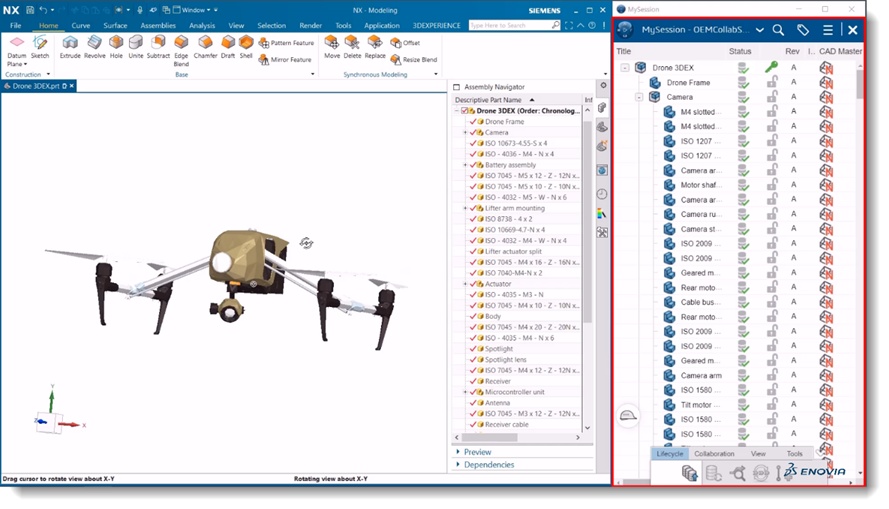889x509 pixels.
Task: Click the Status column header in MySession
Action: (740, 51)
